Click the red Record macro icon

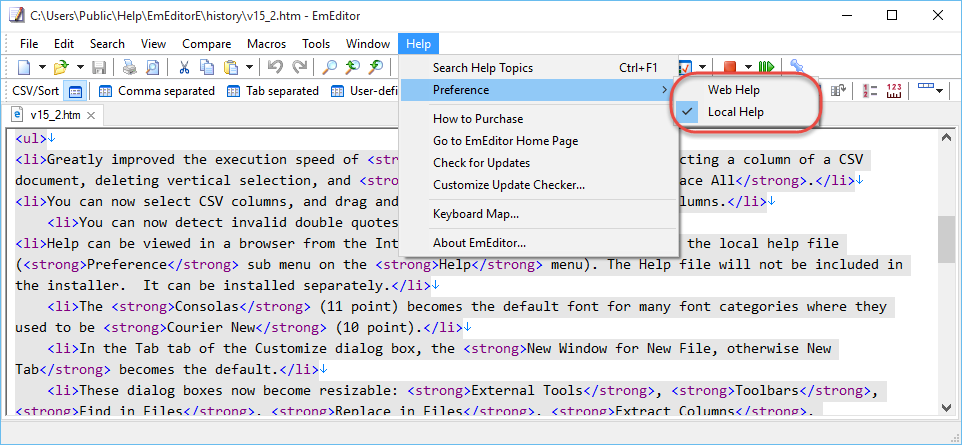tap(729, 66)
